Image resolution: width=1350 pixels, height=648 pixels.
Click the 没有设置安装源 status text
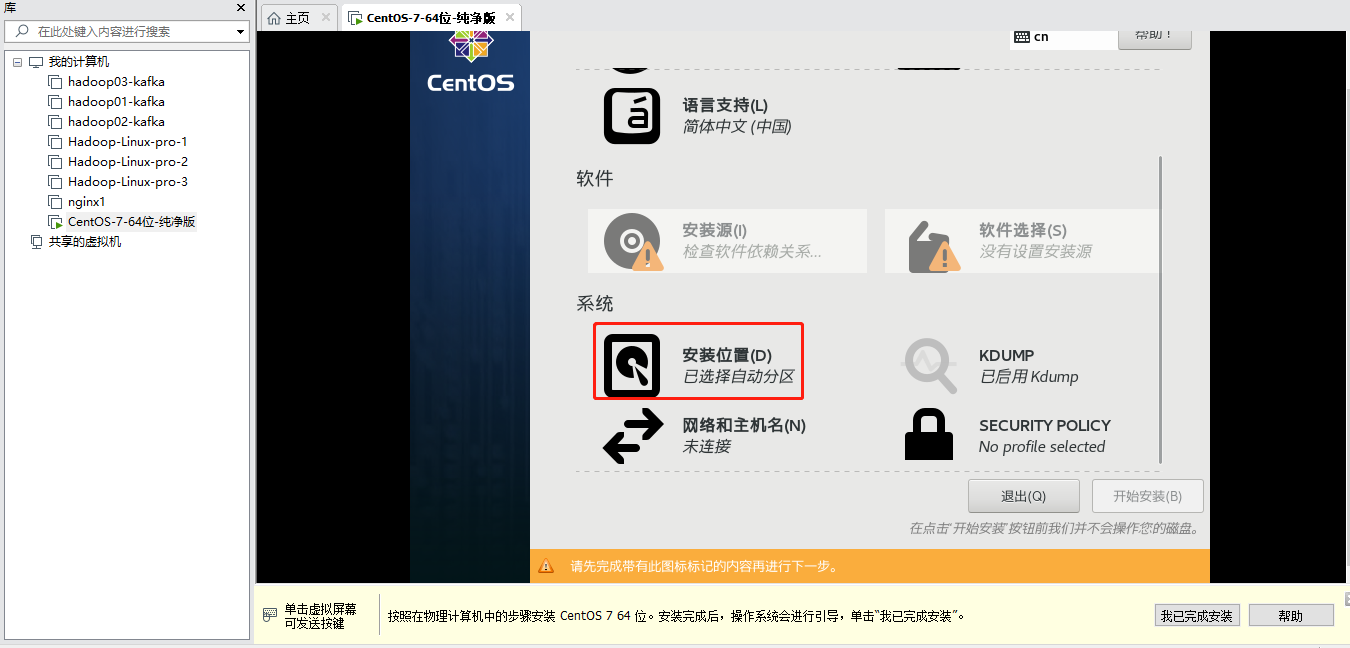point(1035,252)
